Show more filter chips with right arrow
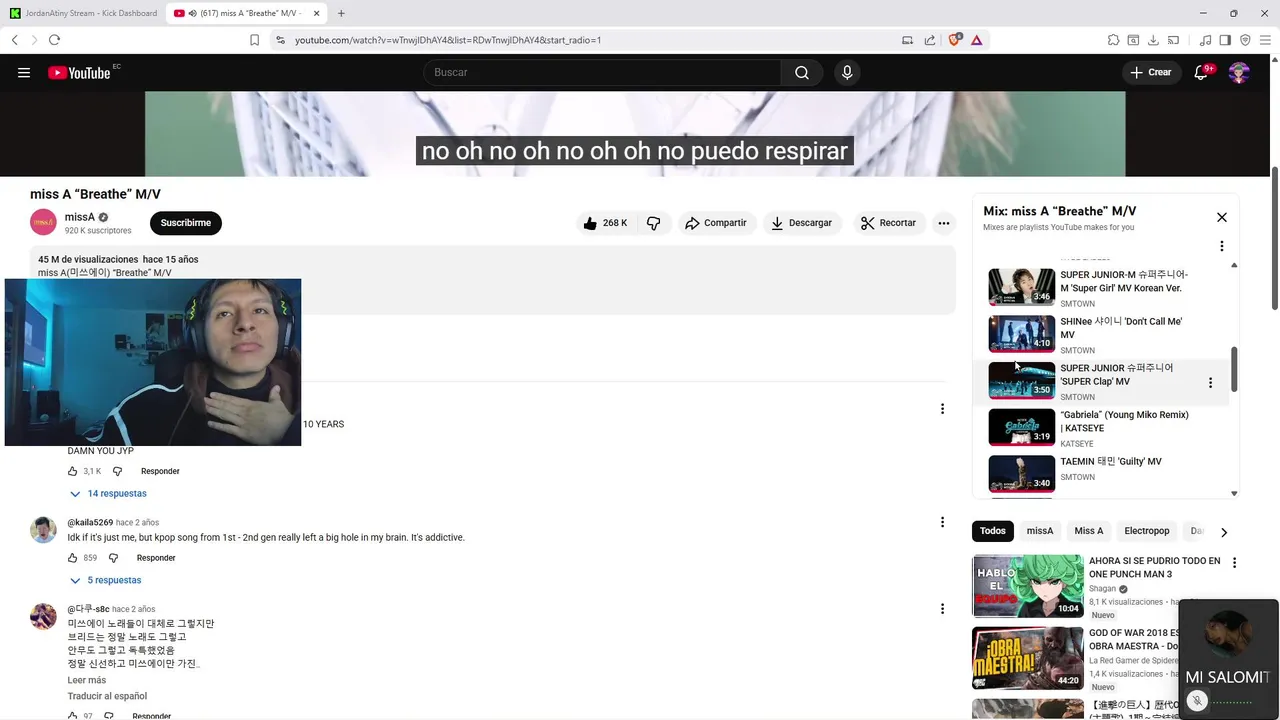 point(1223,532)
